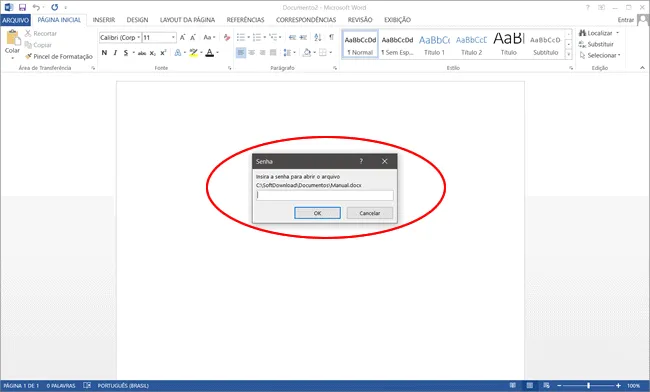
Task: Click the Redo icon in title bar
Action: [54, 7]
